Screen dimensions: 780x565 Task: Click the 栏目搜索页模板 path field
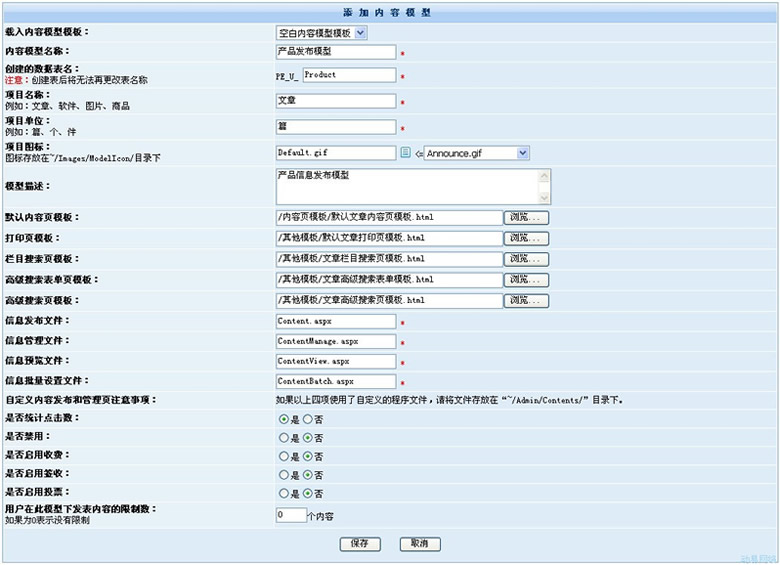coord(390,259)
